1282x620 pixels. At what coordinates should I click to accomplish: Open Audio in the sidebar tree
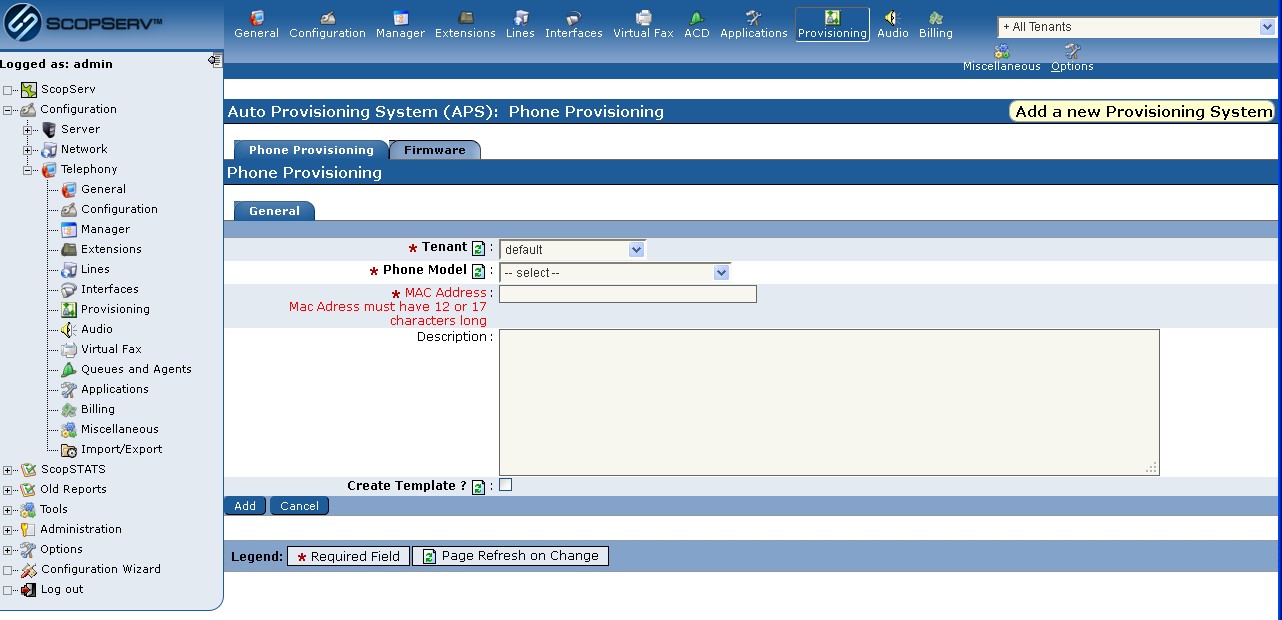coord(97,329)
